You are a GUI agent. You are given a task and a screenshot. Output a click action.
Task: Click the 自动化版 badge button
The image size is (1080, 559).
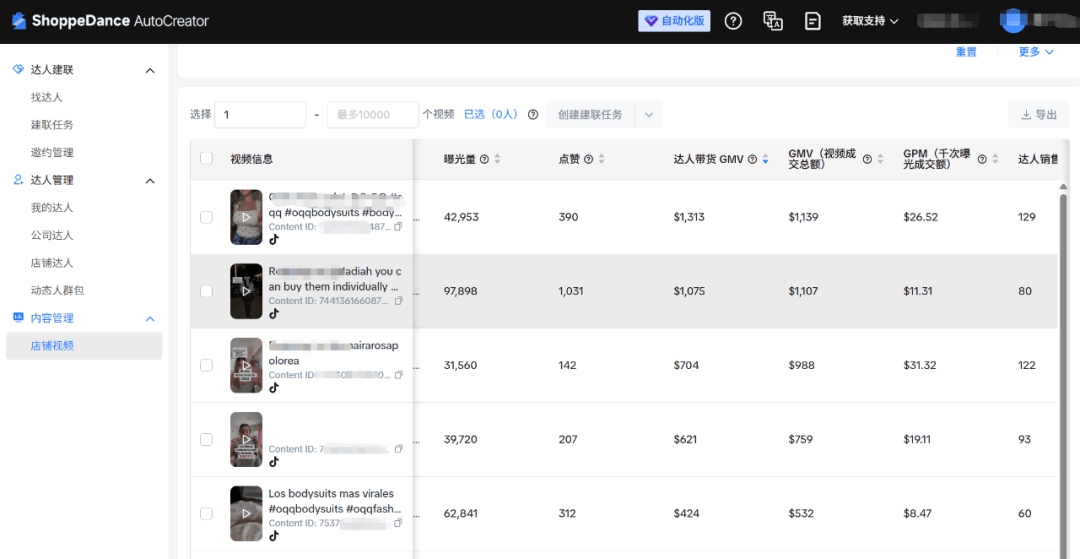(674, 21)
